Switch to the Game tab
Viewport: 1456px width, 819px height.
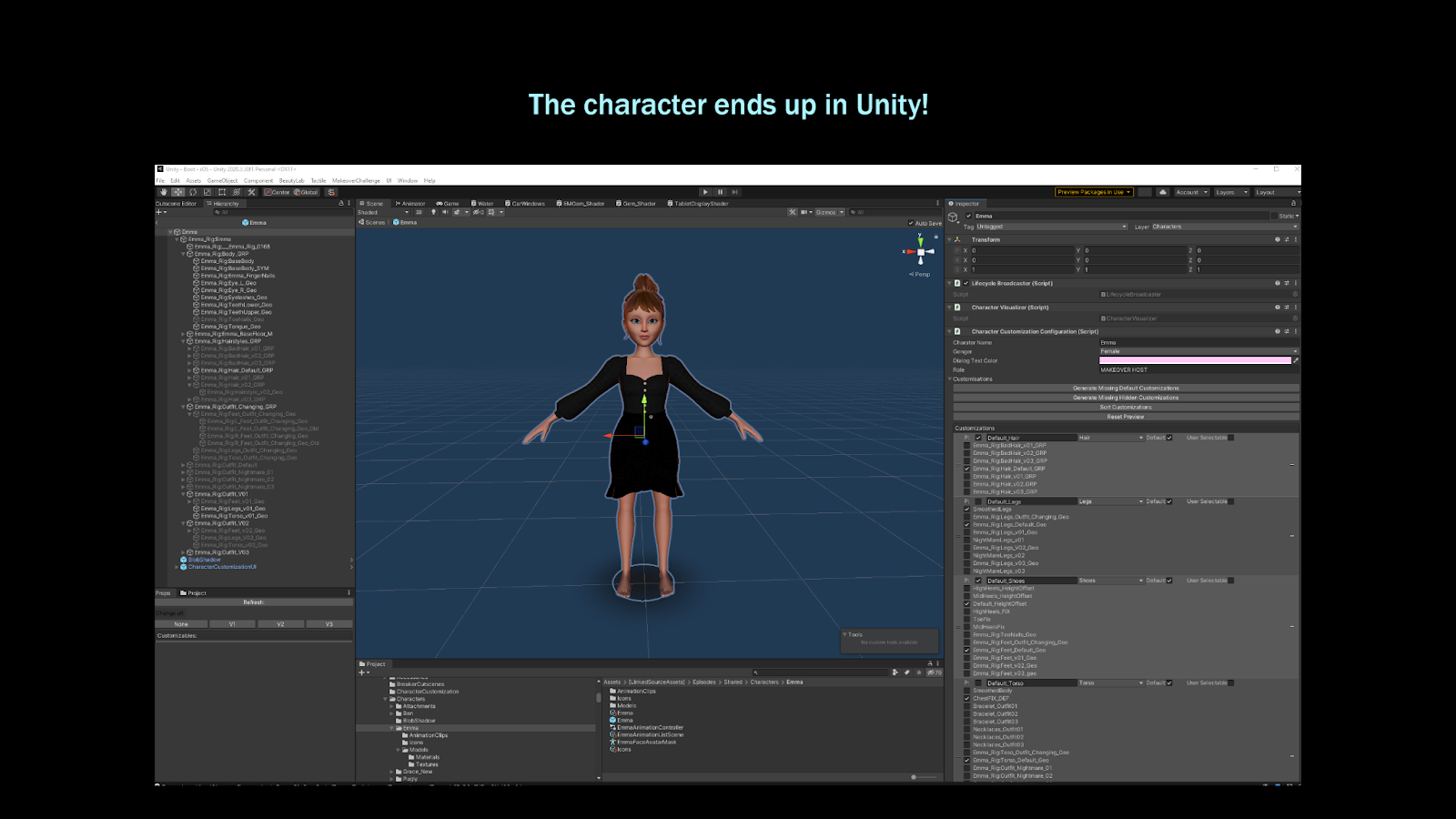448,203
